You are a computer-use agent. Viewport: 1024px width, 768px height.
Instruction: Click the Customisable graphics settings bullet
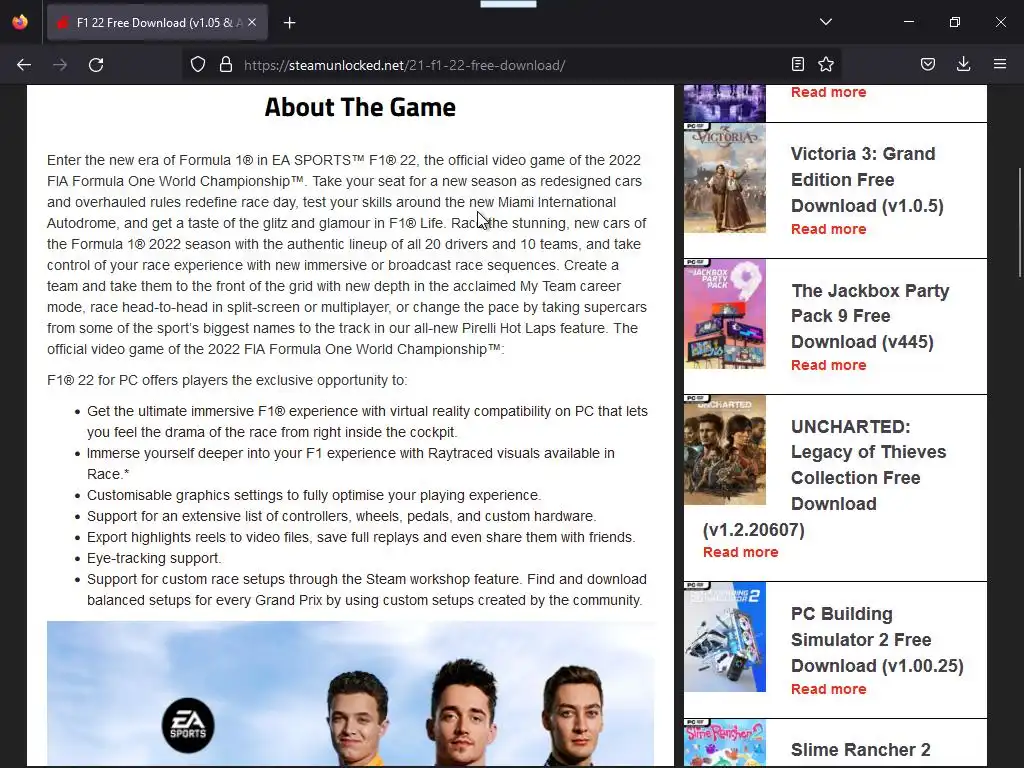(313, 495)
